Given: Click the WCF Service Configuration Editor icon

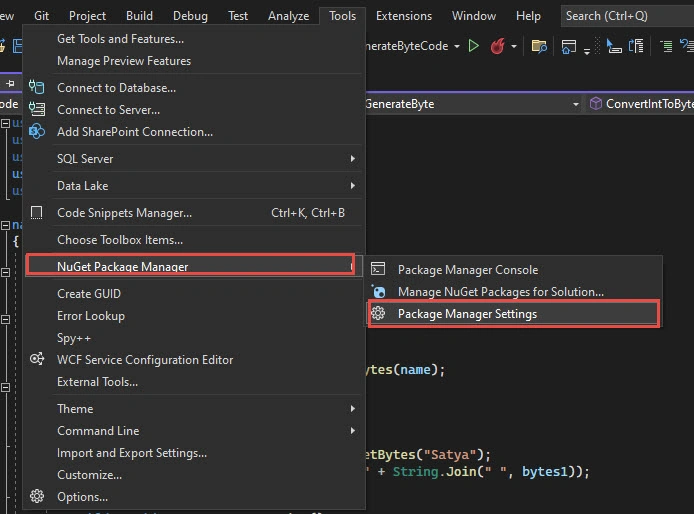Looking at the screenshot, I should point(37,359).
